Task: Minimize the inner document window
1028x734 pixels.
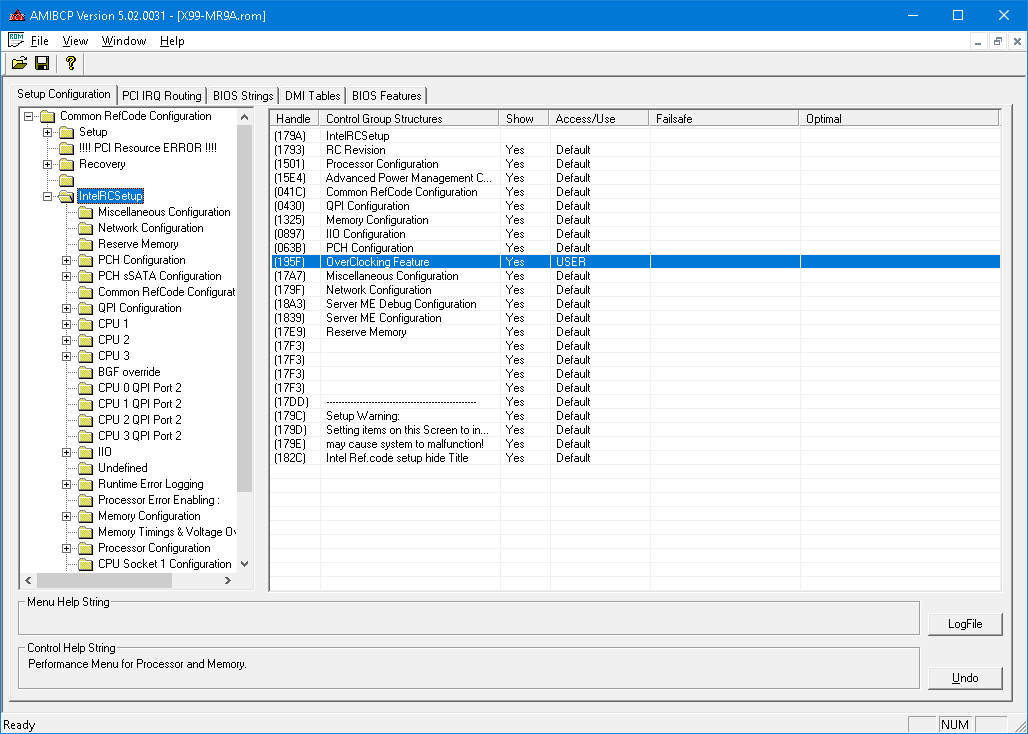Action: (978, 41)
